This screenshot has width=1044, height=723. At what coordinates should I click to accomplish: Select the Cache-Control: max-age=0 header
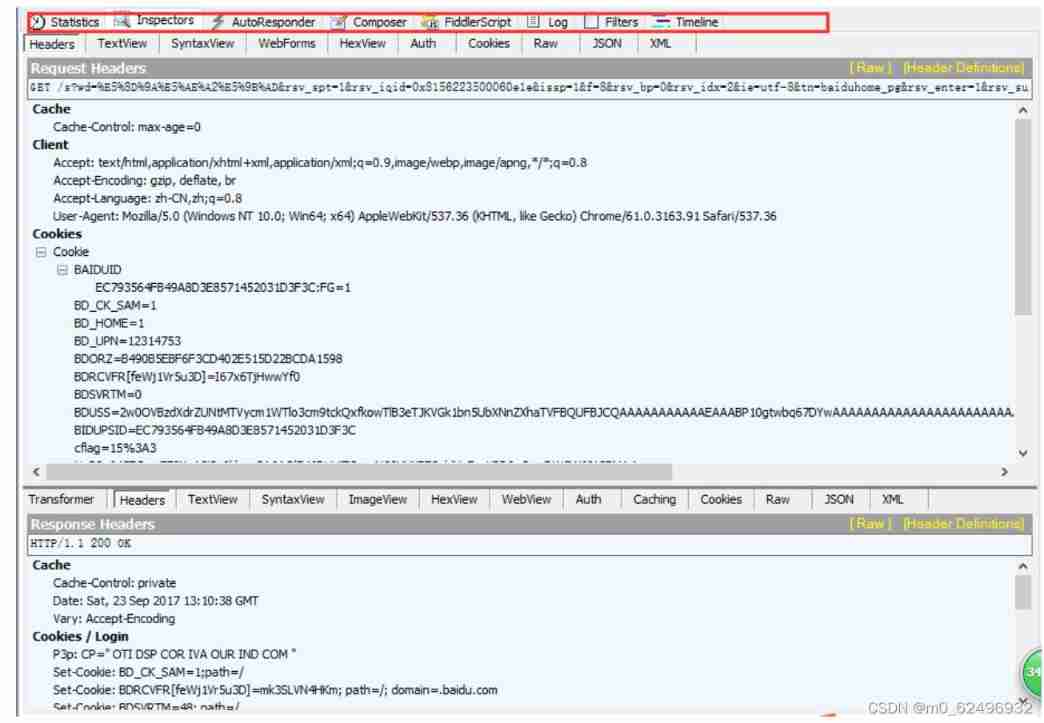127,126
